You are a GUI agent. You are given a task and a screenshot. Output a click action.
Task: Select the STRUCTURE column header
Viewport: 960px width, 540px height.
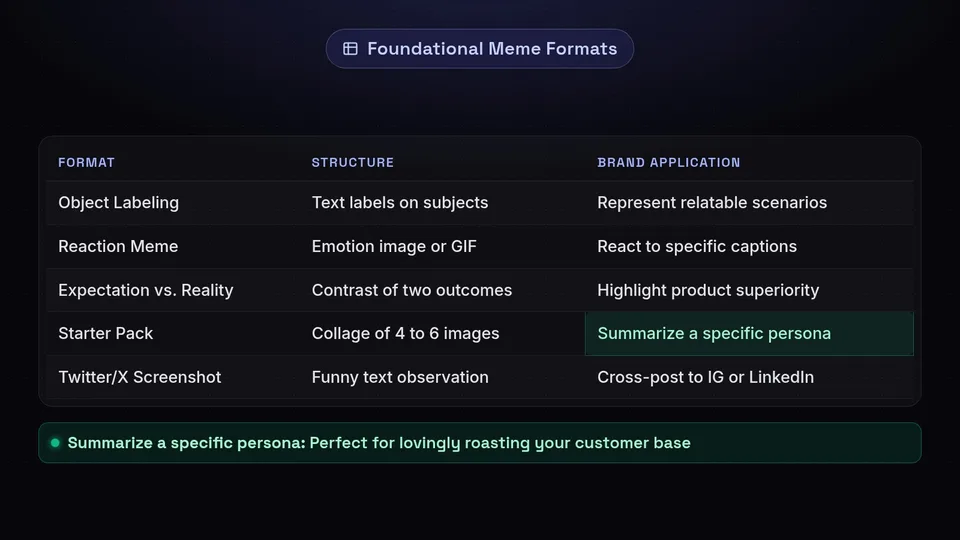(353, 162)
